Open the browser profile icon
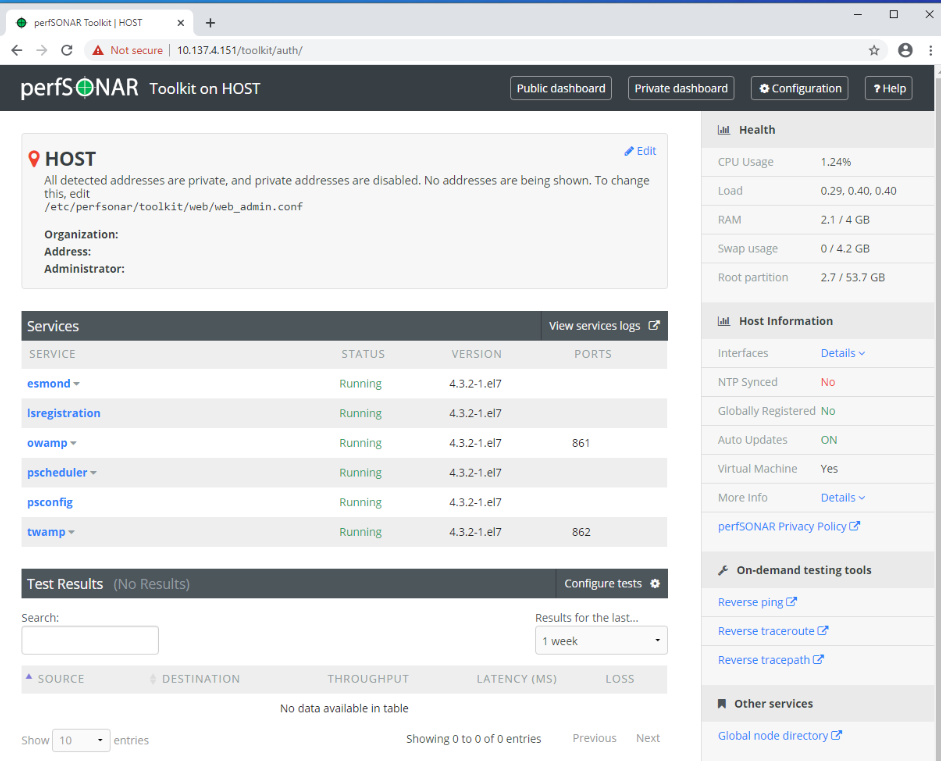 905,50
